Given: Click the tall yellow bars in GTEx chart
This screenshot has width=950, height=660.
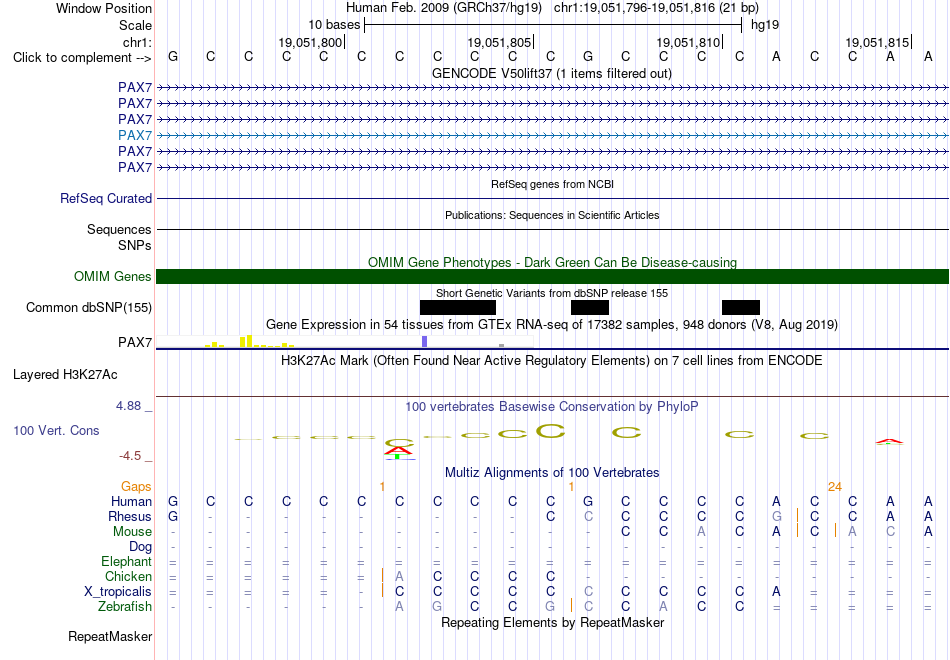Looking at the screenshot, I should tap(246, 341).
